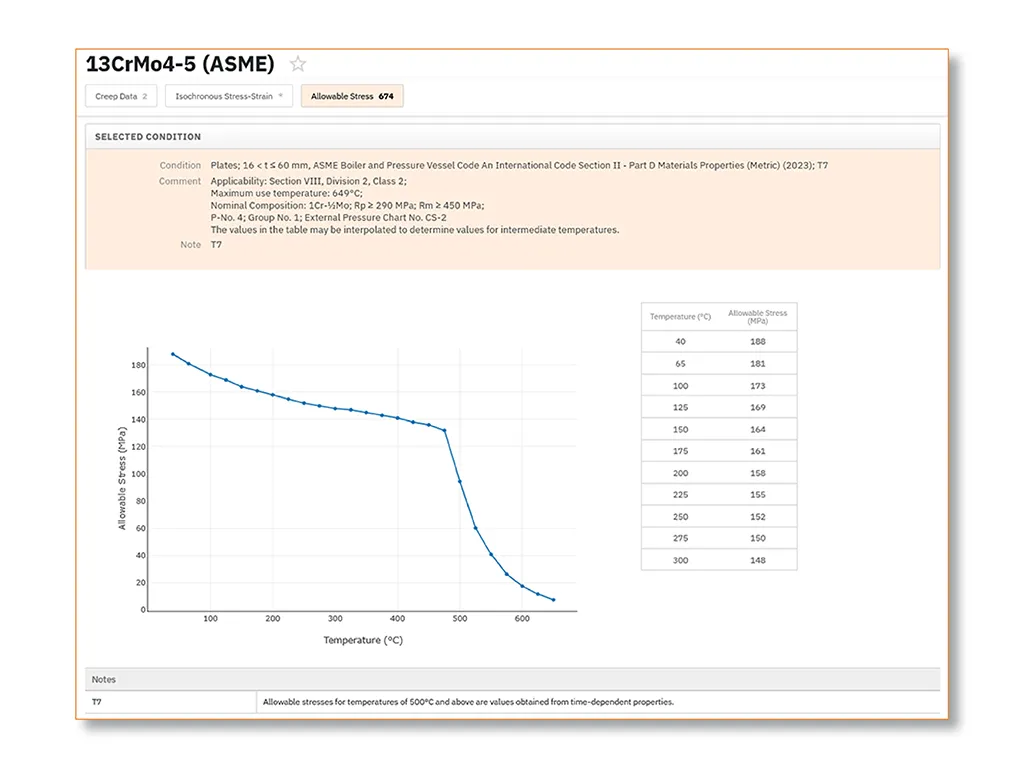Select the table row for 40 °C
The image size is (1024, 768).
[718, 341]
